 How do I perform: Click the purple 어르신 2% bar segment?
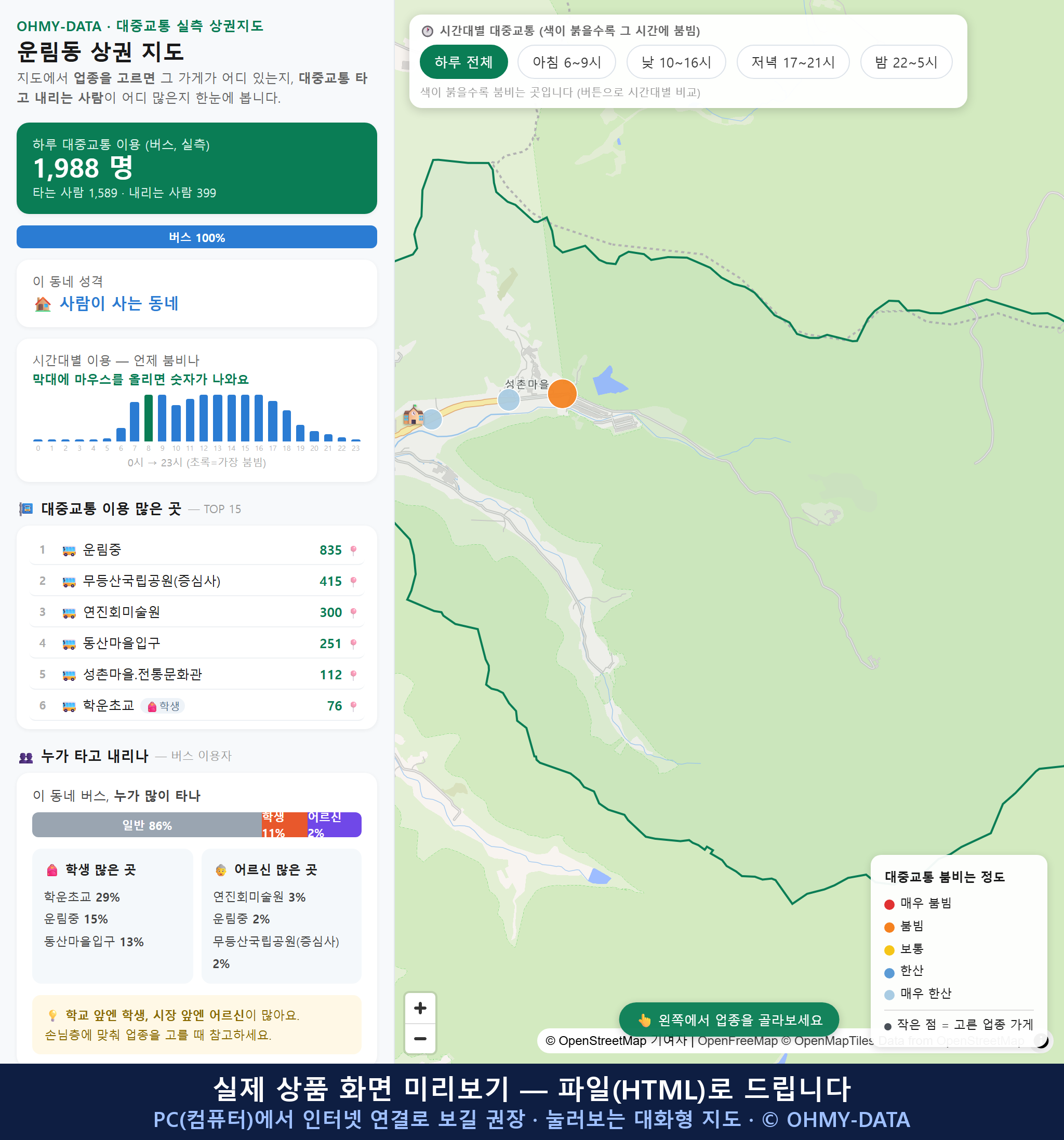[x=335, y=825]
